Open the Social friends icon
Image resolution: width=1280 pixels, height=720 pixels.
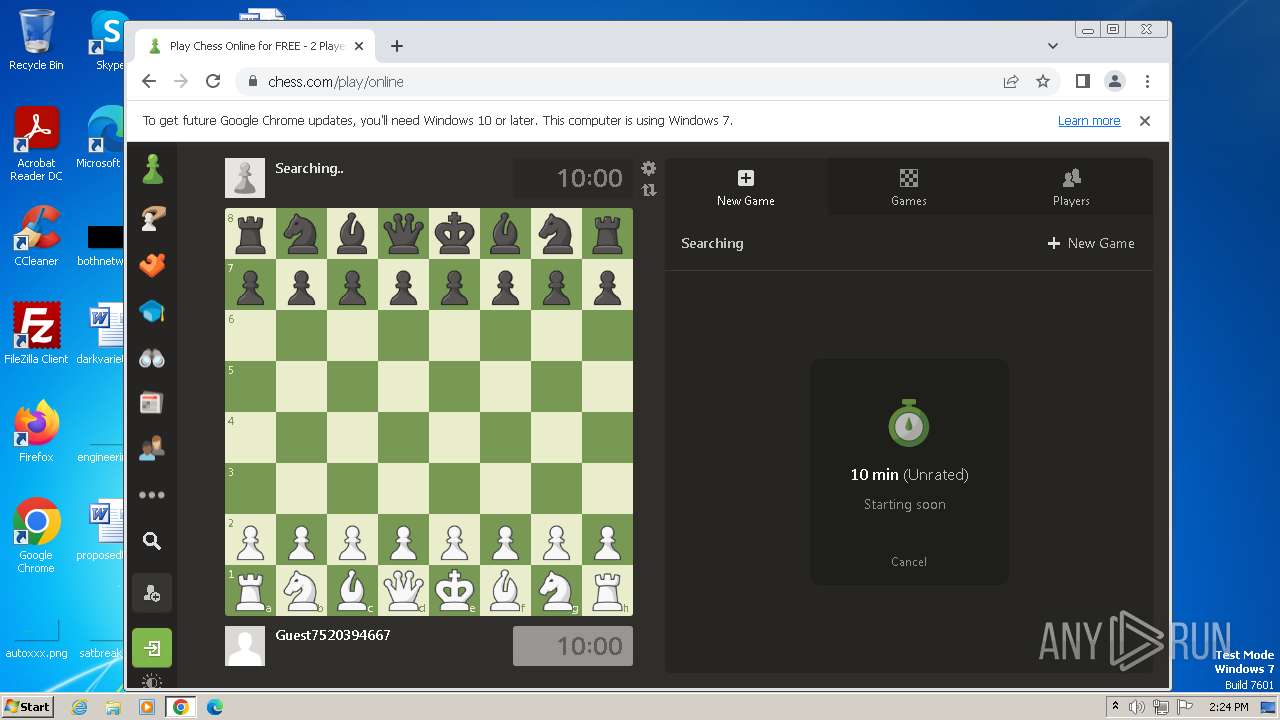click(152, 449)
